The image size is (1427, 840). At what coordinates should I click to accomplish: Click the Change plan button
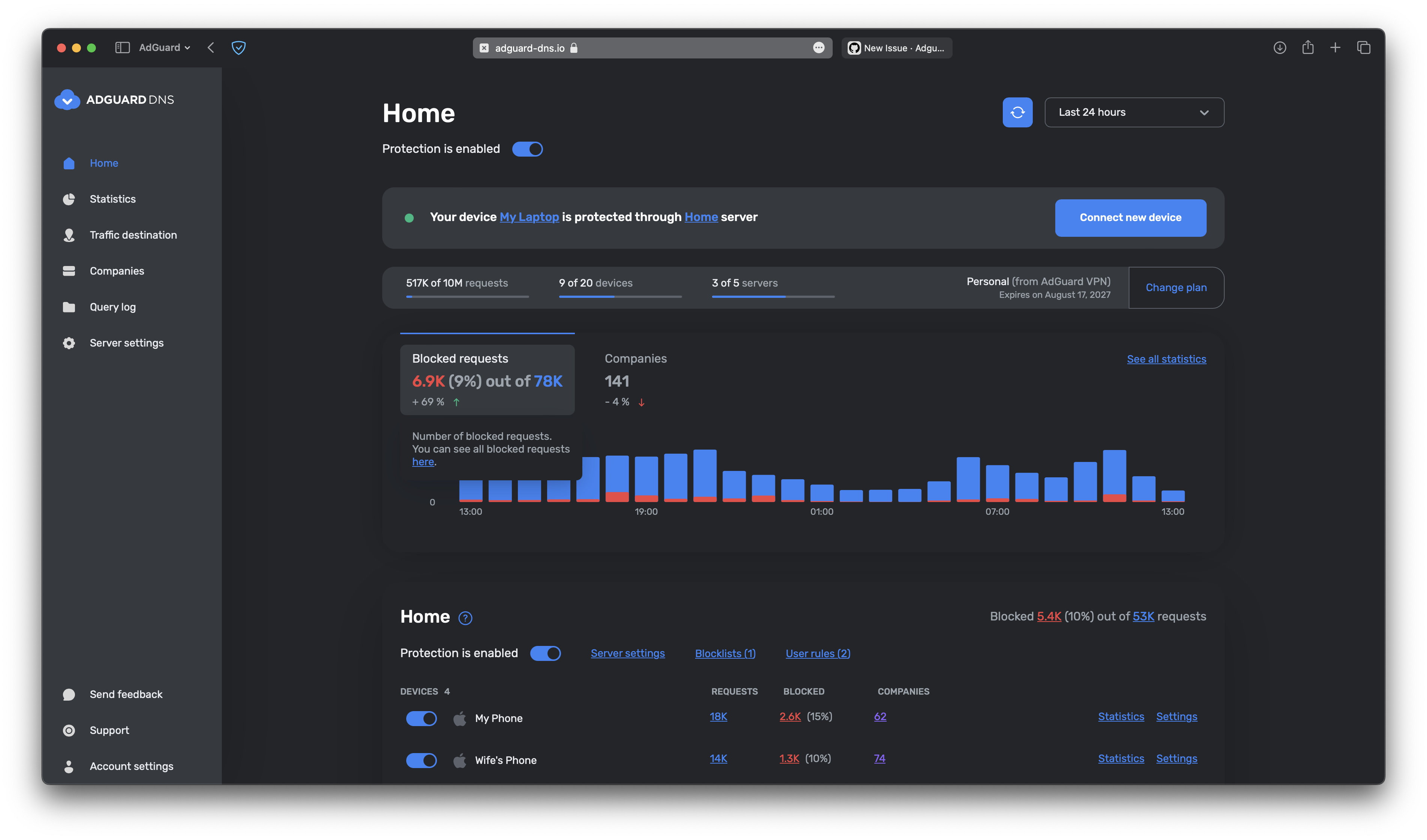1176,287
